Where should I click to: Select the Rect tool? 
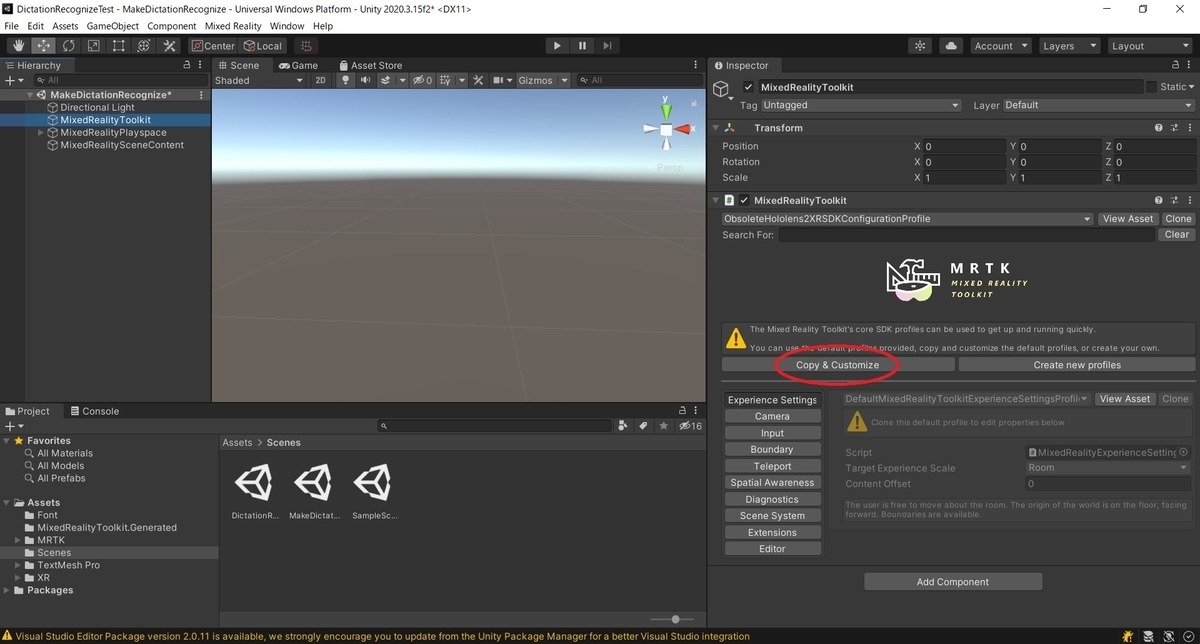click(x=119, y=46)
